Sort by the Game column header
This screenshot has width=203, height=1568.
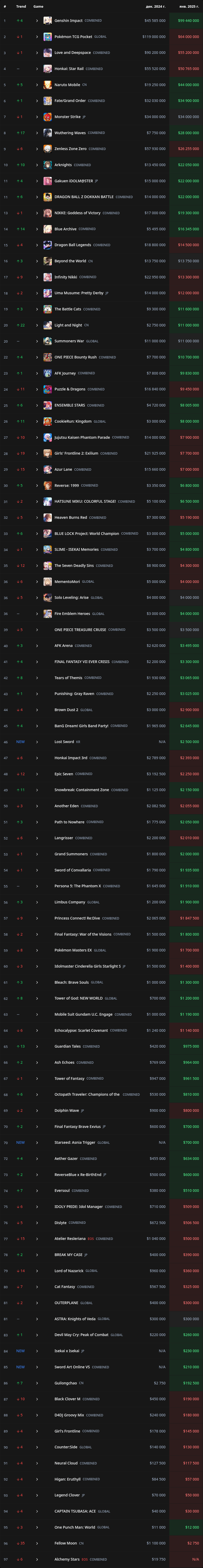pos(38,6)
